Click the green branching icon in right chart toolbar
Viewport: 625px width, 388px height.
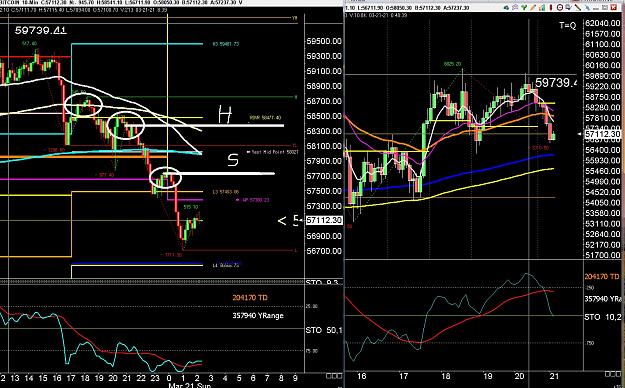pos(524,7)
